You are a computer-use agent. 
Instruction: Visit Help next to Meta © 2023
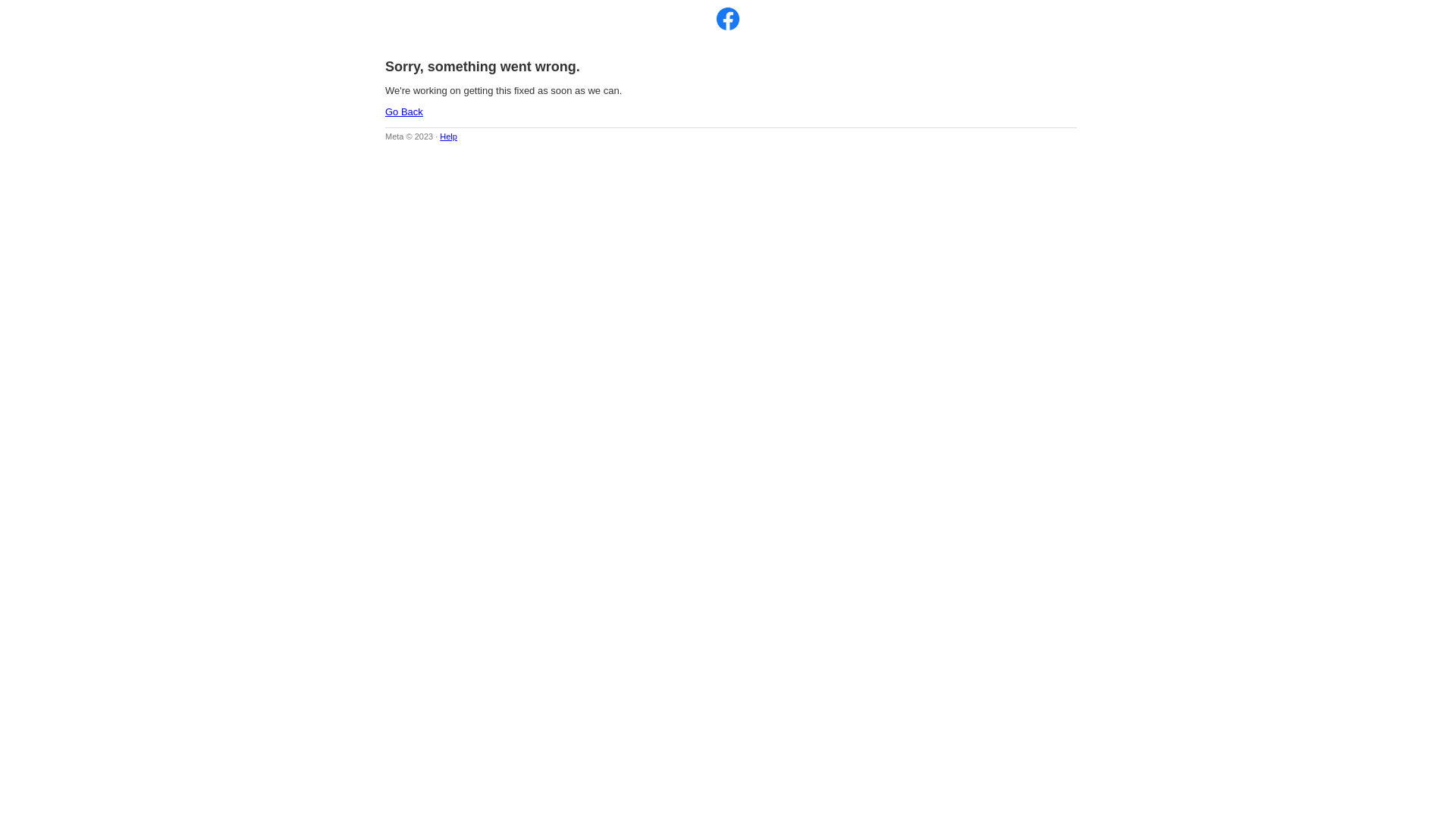[x=448, y=136]
